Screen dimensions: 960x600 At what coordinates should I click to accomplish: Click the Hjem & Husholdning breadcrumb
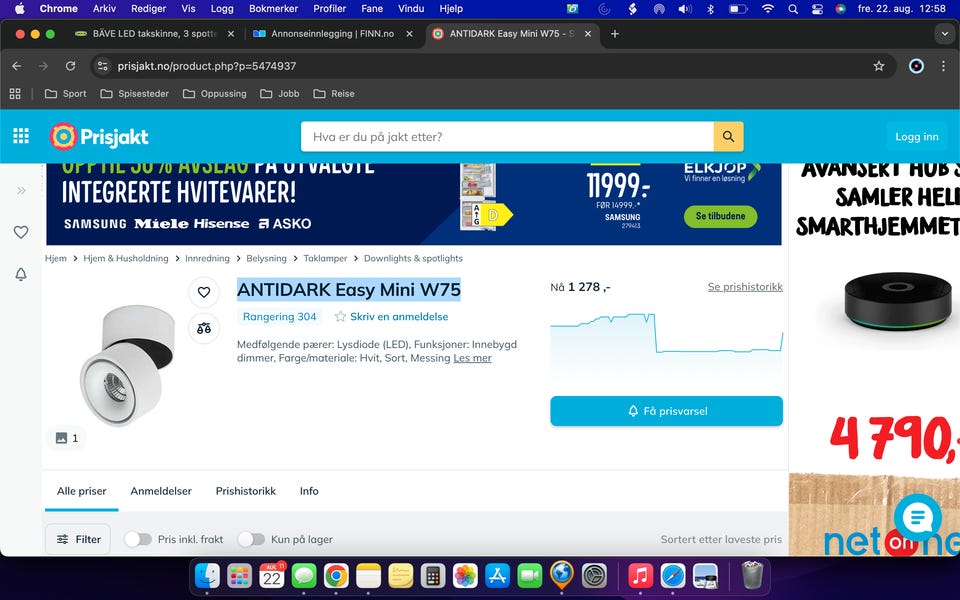coord(126,258)
